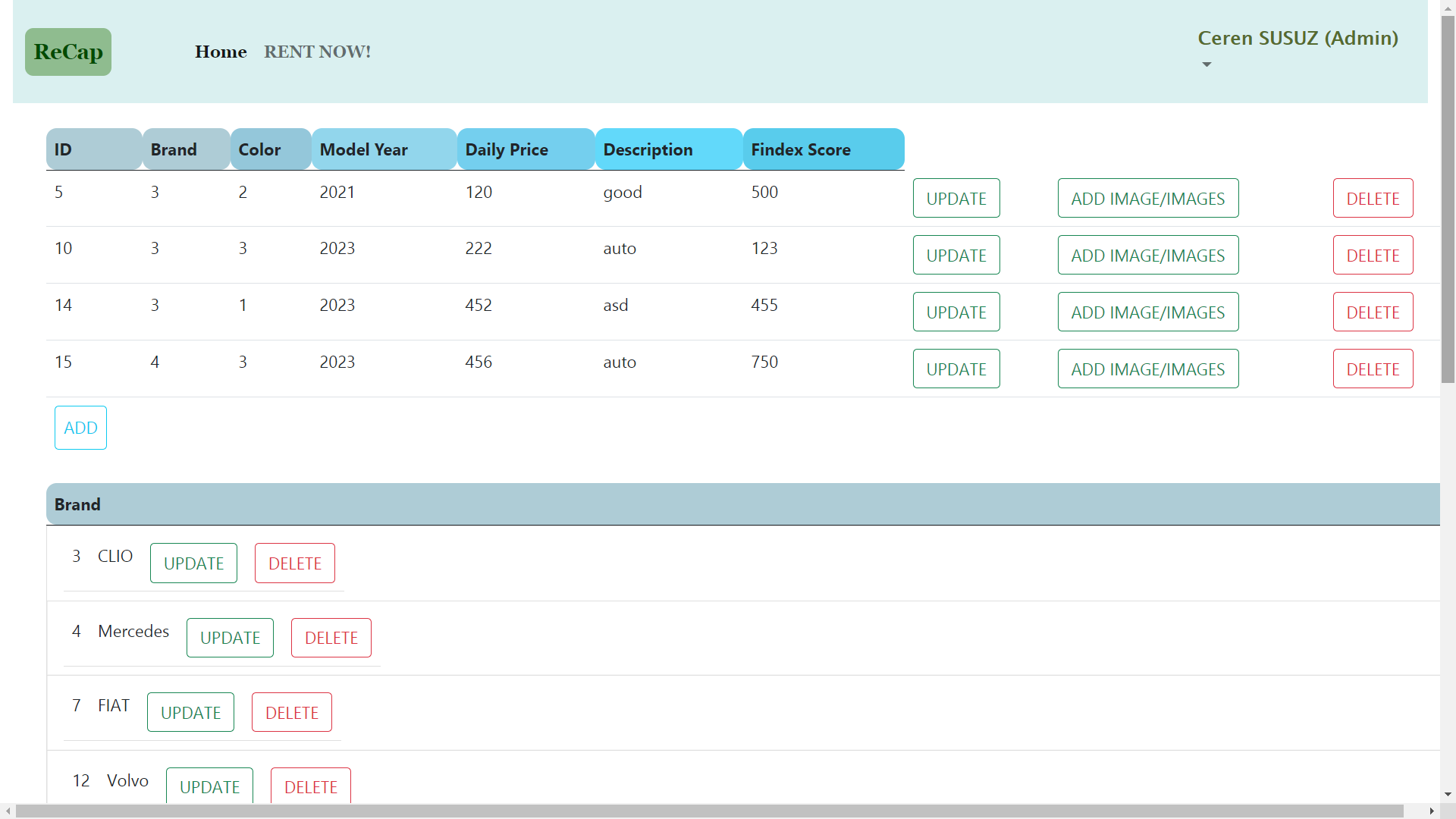This screenshot has width=1456, height=819.
Task: Update the CLIO brand
Action: tap(193, 563)
